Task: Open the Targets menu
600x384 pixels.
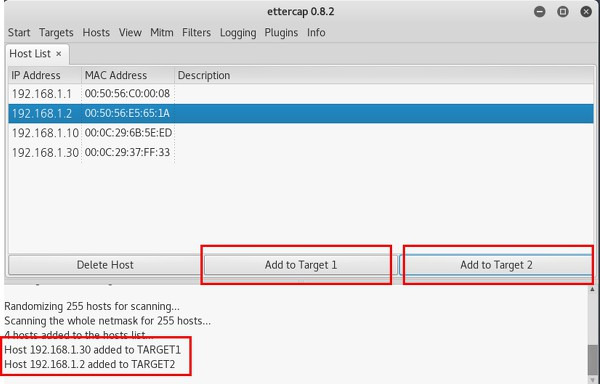Action: (x=56, y=33)
